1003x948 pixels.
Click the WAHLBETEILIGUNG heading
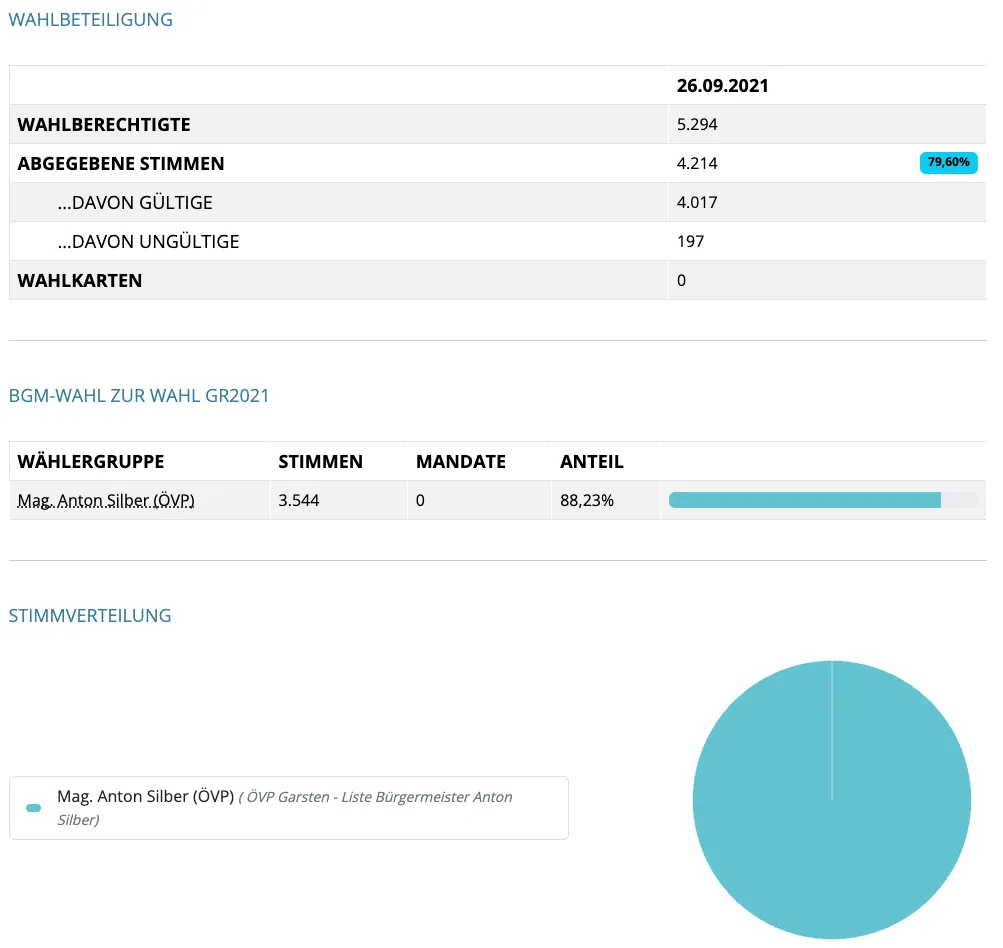[x=91, y=20]
